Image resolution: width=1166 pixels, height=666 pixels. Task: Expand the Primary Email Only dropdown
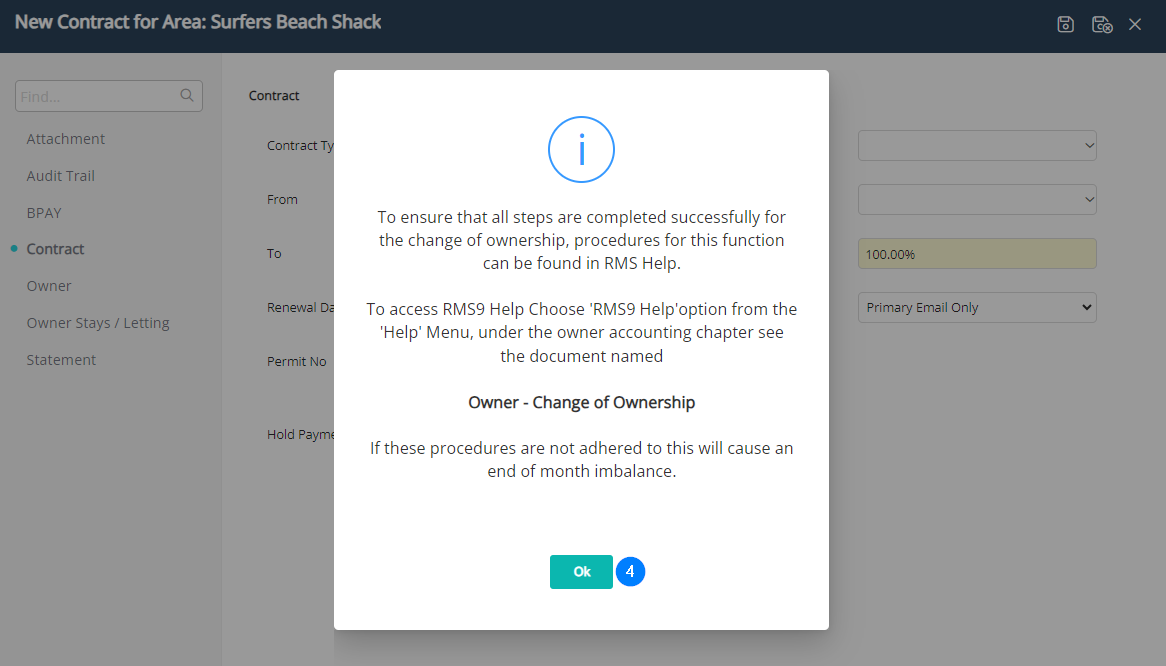tap(977, 308)
